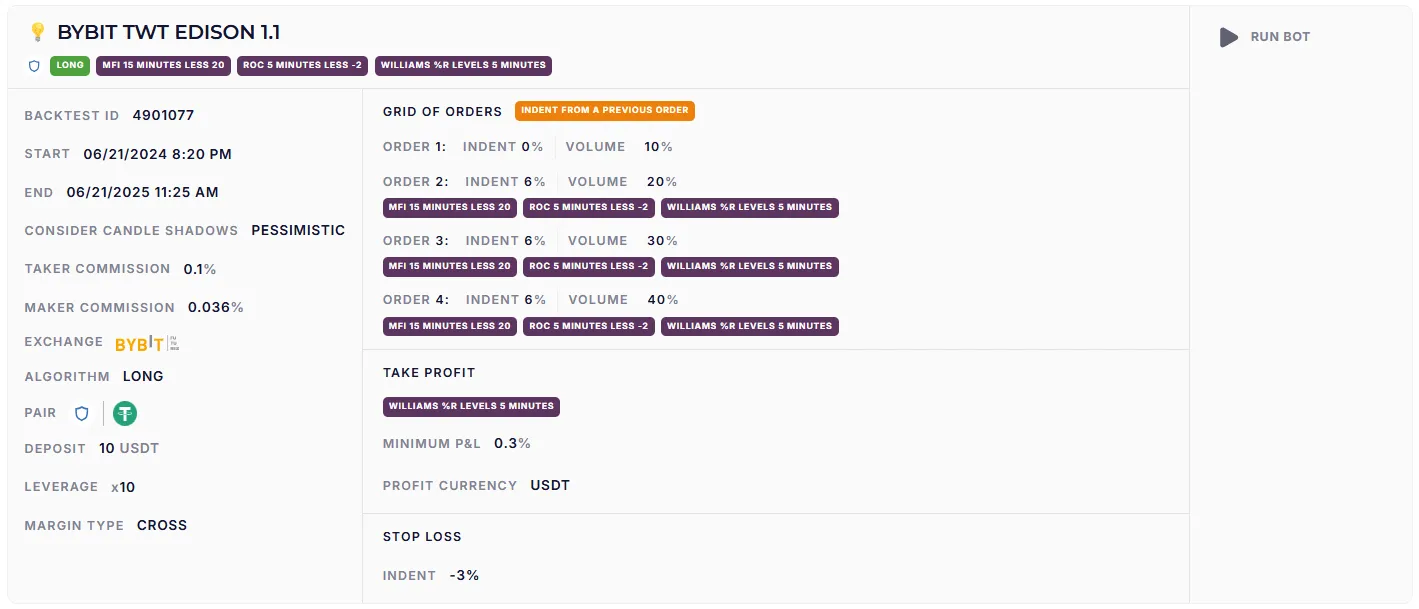
Task: Click the Take Profit Williams %R Levels tag
Action: click(x=471, y=407)
